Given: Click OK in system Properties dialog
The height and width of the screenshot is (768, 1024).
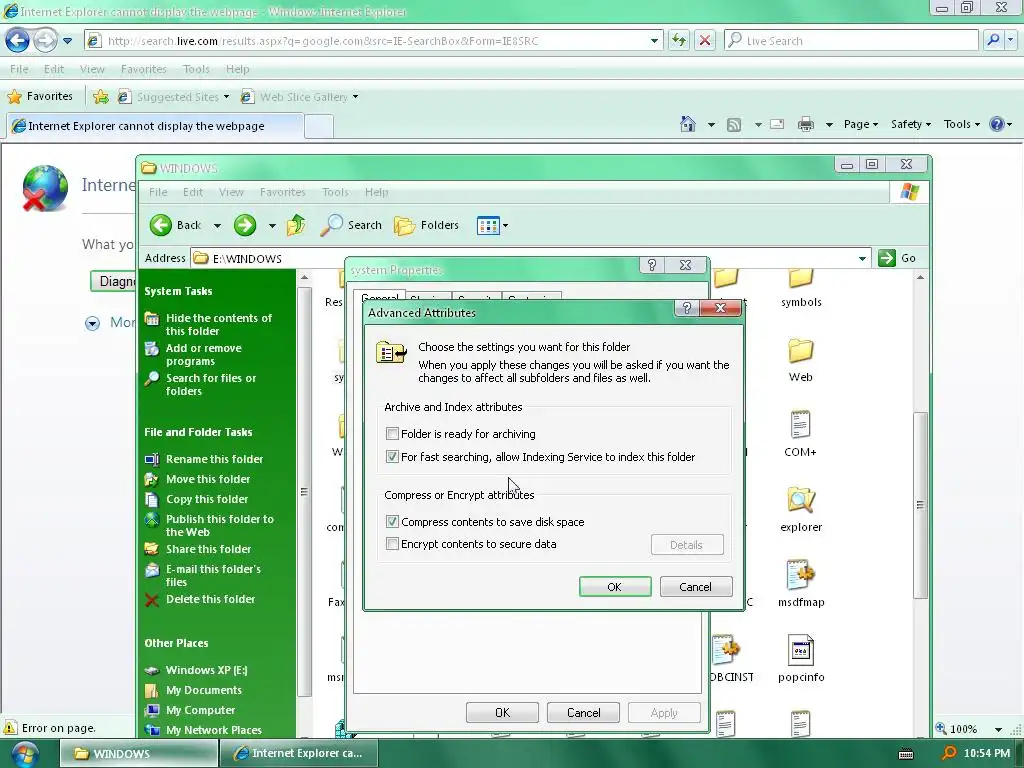Looking at the screenshot, I should pos(502,712).
